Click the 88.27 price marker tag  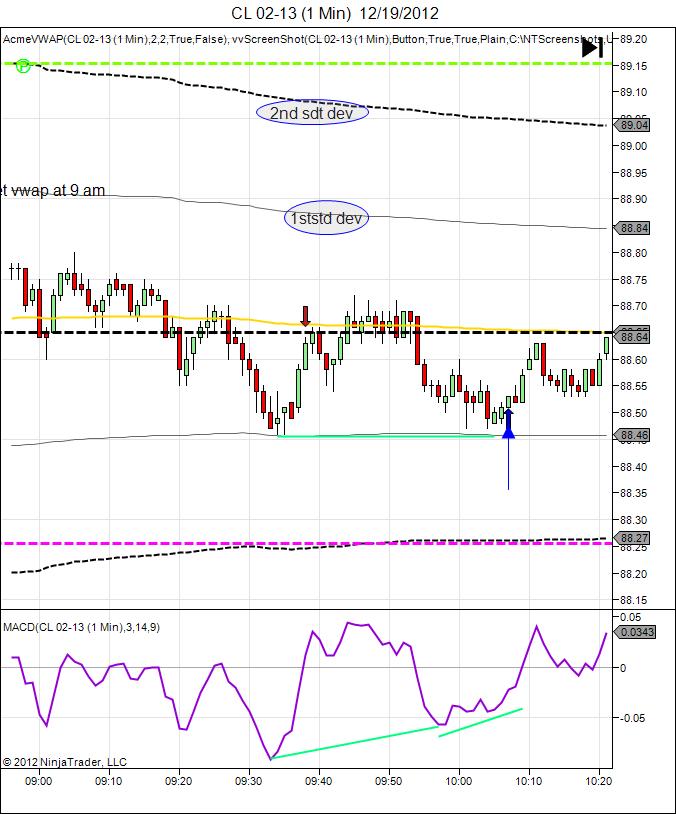coord(632,538)
